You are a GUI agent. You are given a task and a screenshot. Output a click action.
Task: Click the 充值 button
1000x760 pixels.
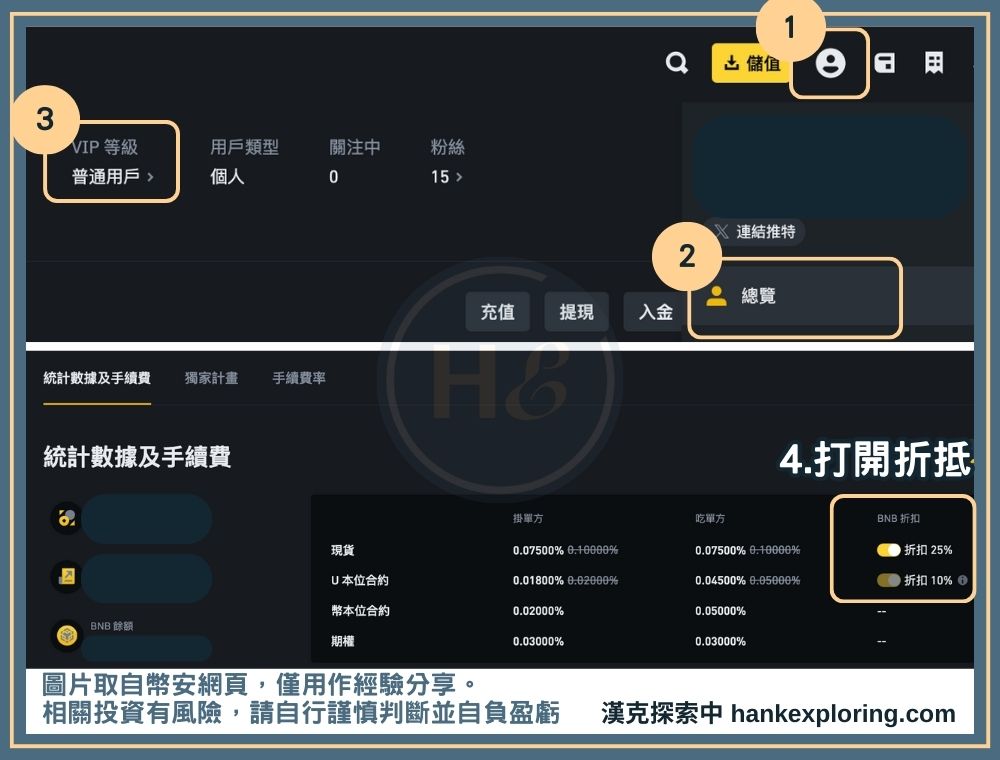click(x=497, y=312)
